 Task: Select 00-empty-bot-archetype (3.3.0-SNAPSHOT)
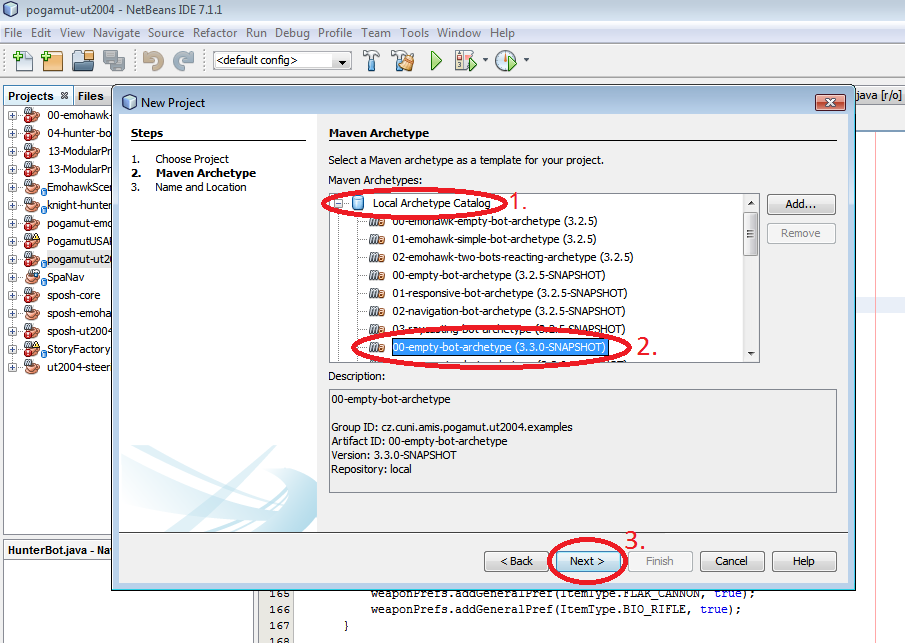pyautogui.click(x=499, y=347)
